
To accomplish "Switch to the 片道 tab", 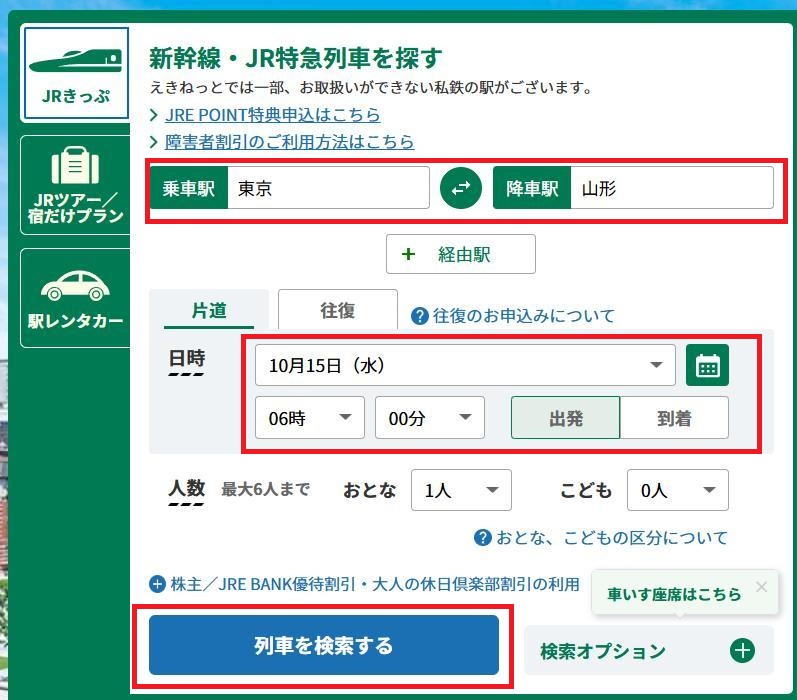I will click(x=209, y=311).
